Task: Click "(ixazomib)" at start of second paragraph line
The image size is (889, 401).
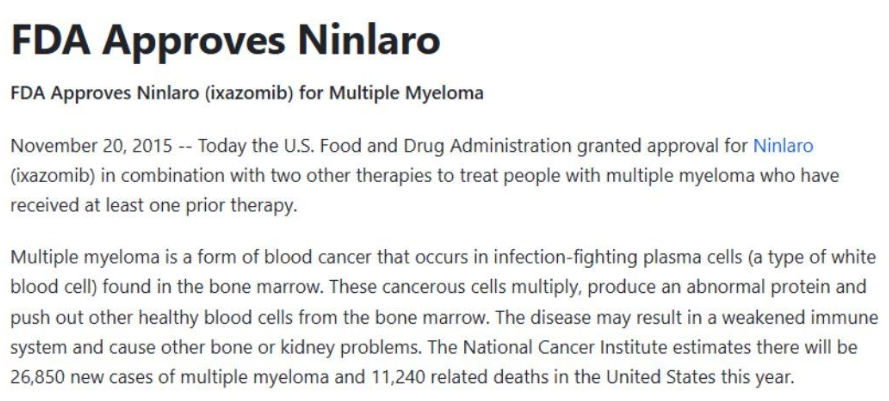Action: point(46,172)
